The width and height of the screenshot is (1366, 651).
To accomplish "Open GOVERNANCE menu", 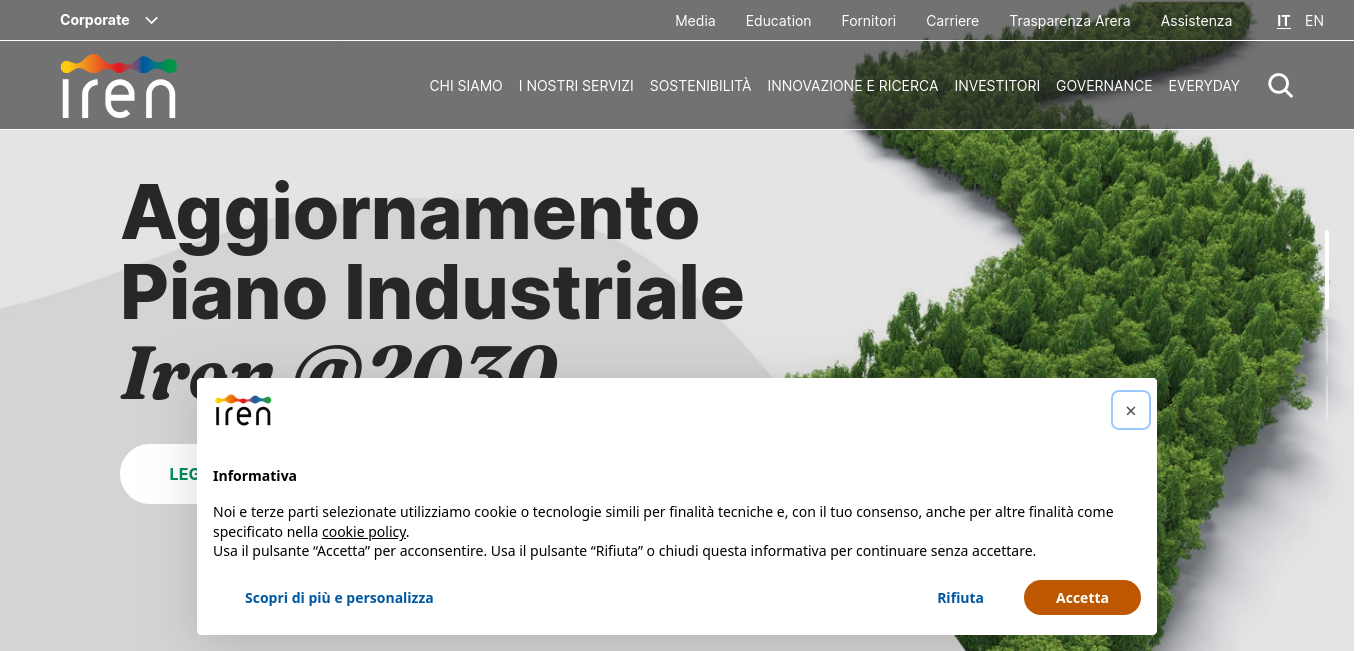I will point(1104,86).
